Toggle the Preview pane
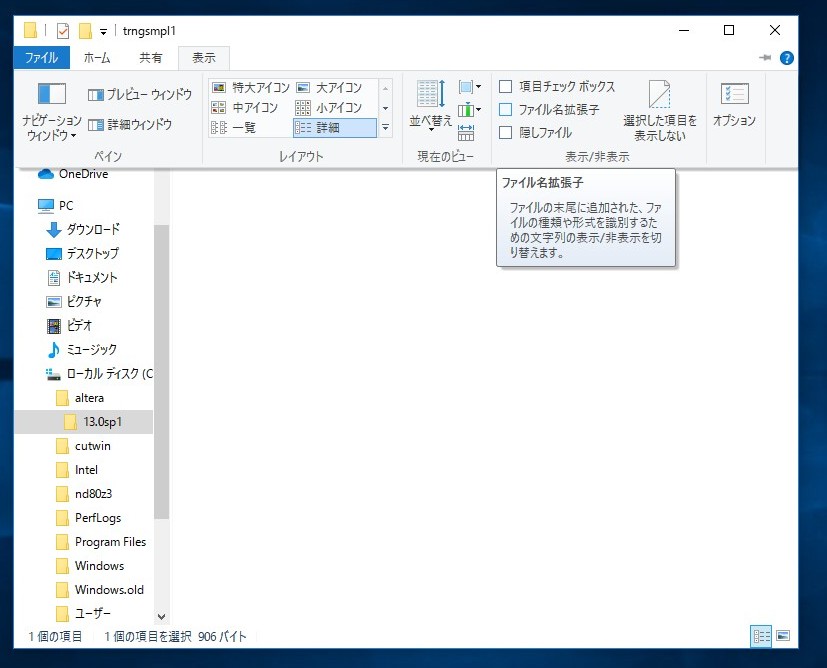 [x=140, y=95]
